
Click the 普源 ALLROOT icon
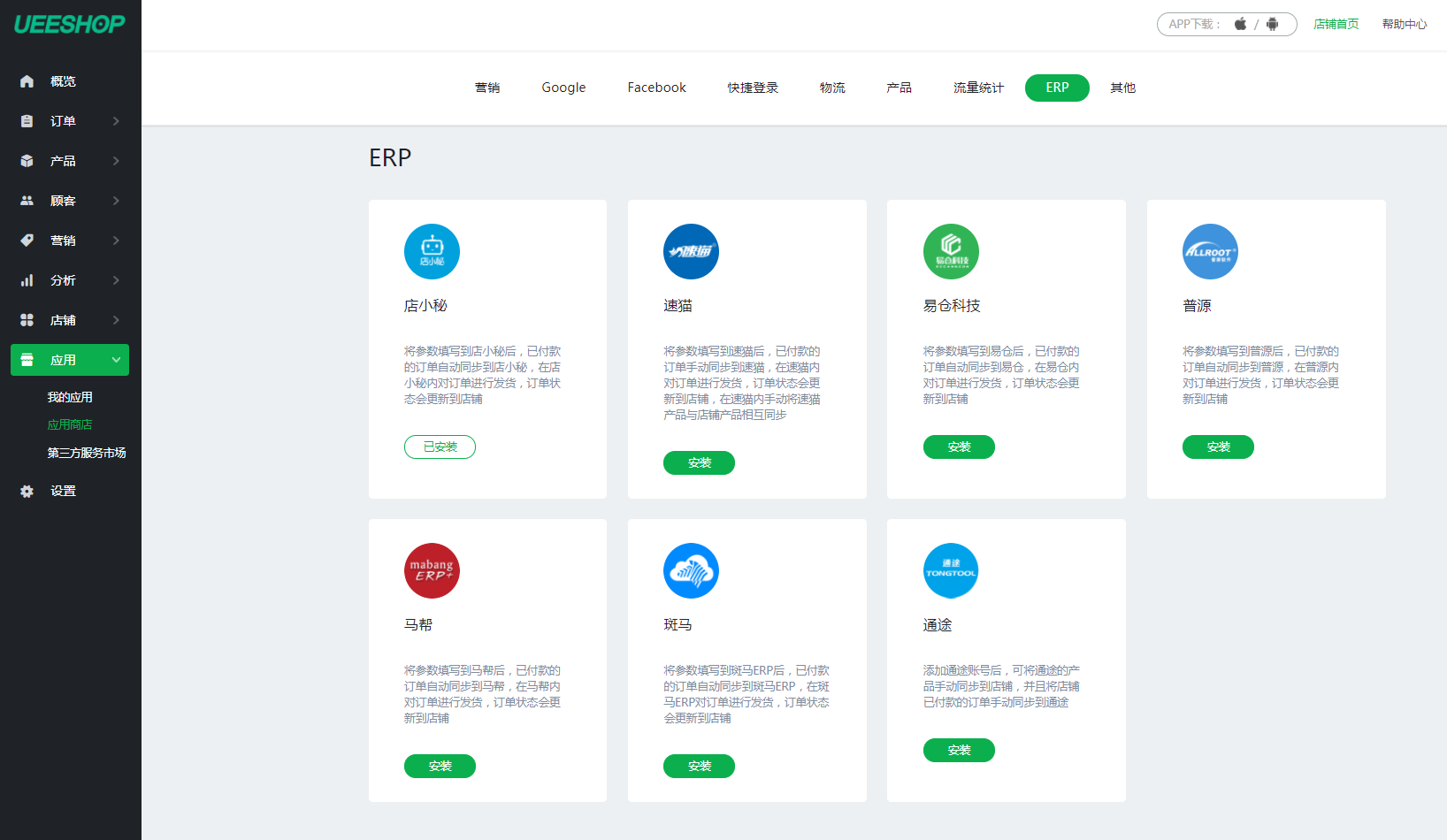[1209, 251]
